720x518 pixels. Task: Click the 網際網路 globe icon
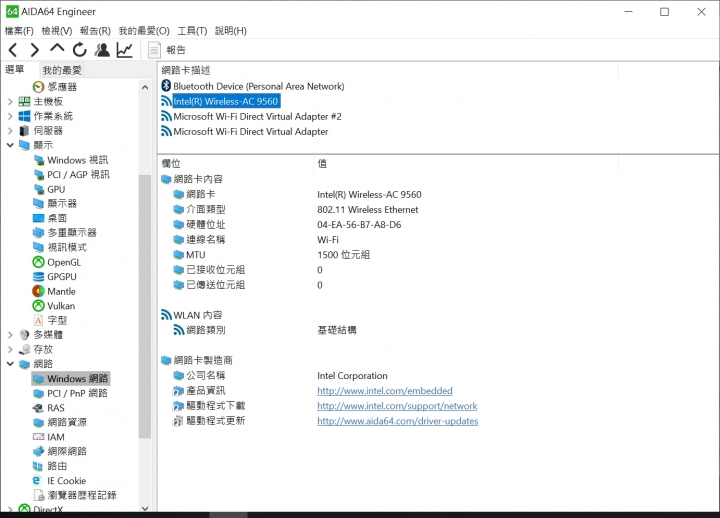point(39,451)
